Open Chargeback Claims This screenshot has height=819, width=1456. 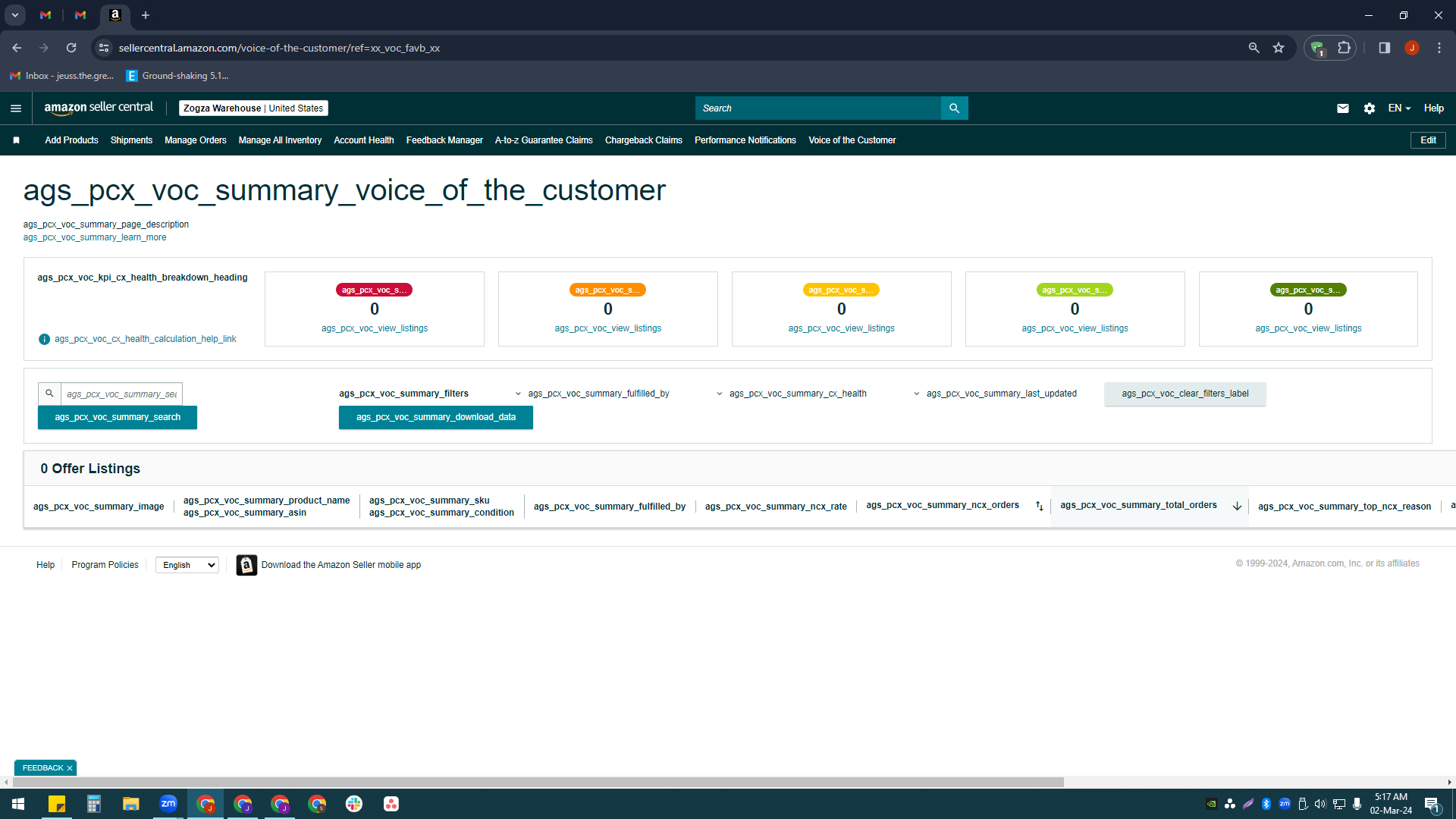(644, 140)
